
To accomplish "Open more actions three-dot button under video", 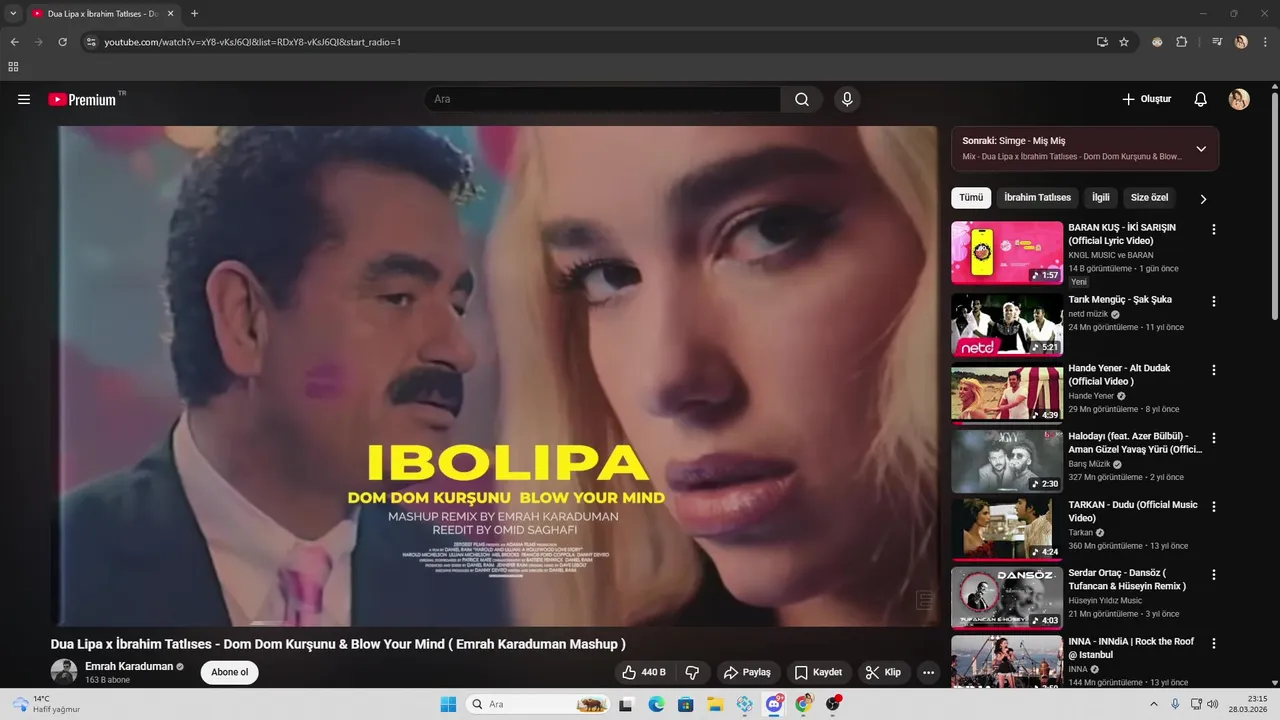I will [929, 672].
